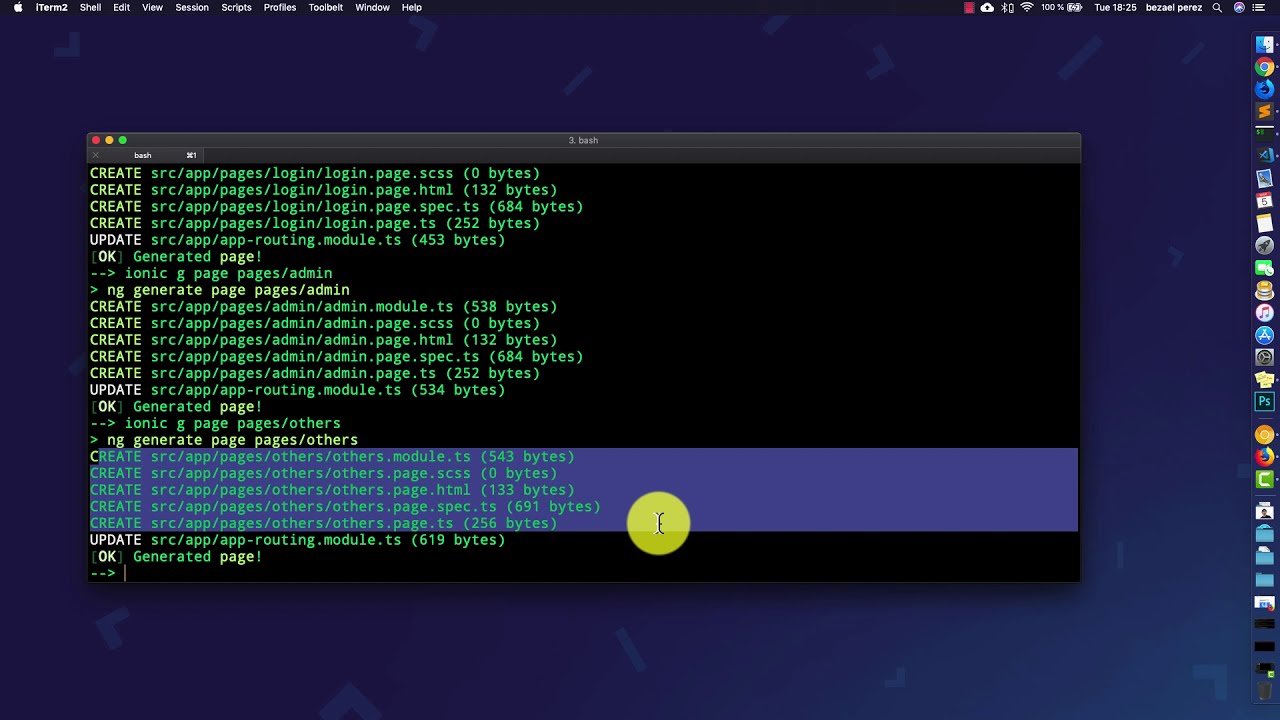
Task: Open Launchpad rocket icon in the Dock
Action: pos(1265,245)
